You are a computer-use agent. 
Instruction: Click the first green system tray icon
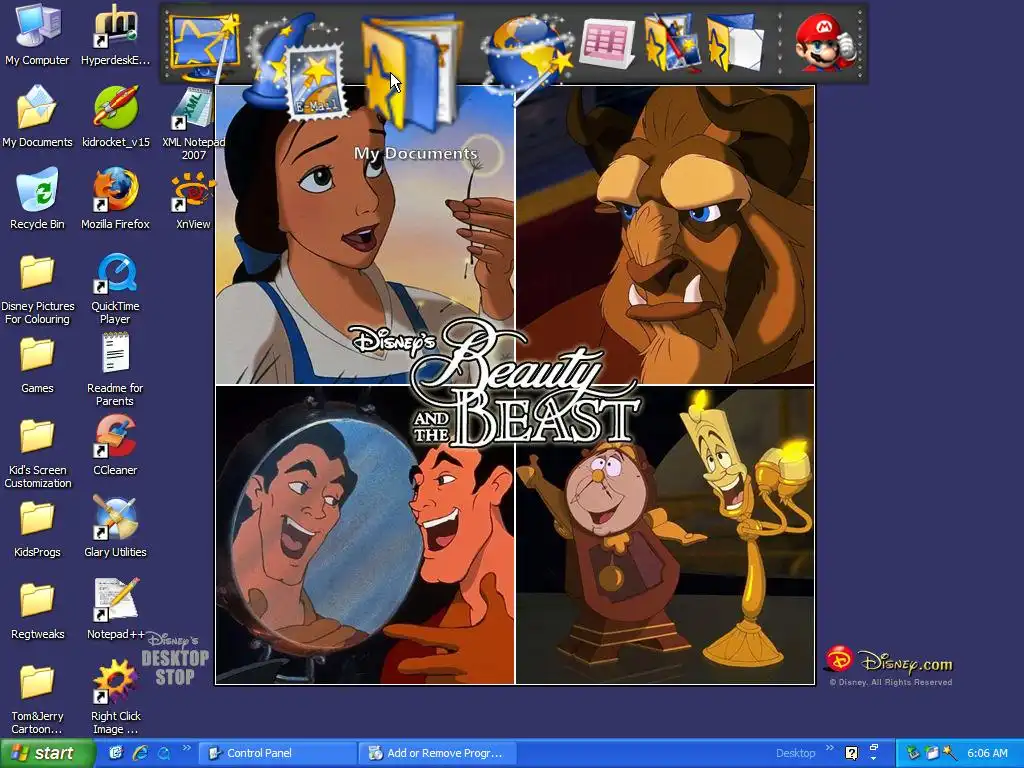[913, 753]
